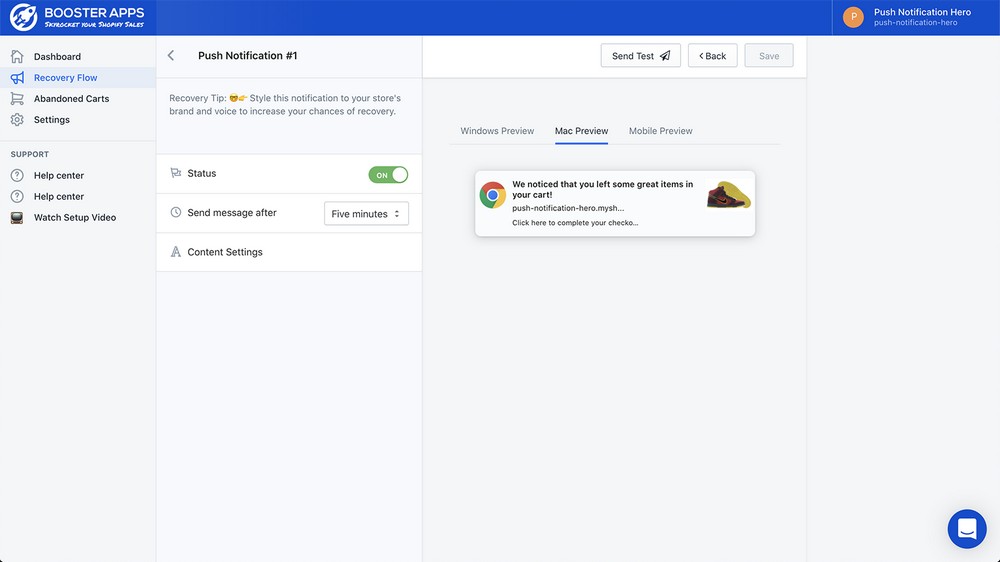Click the Push Notification #1 title
The image size is (1000, 562).
(247, 55)
